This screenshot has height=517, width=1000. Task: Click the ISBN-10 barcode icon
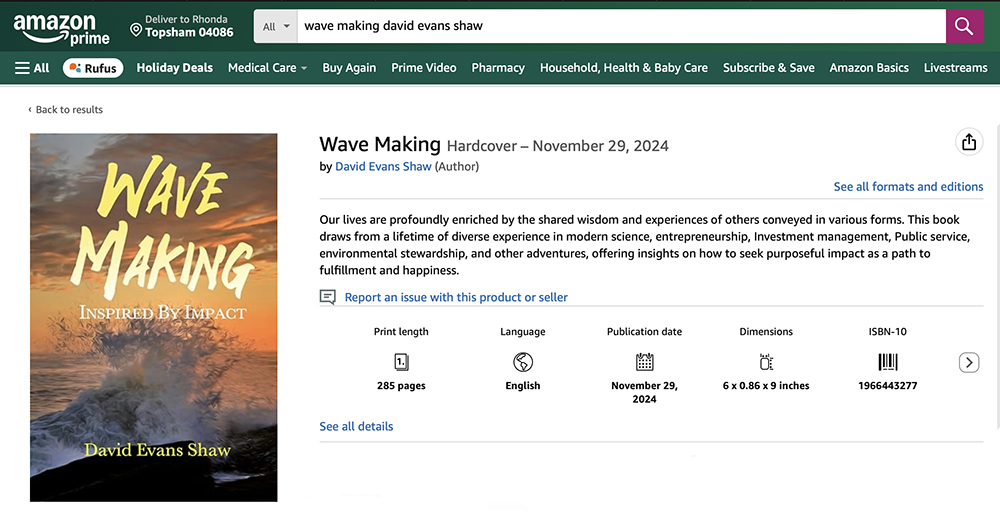pos(887,362)
